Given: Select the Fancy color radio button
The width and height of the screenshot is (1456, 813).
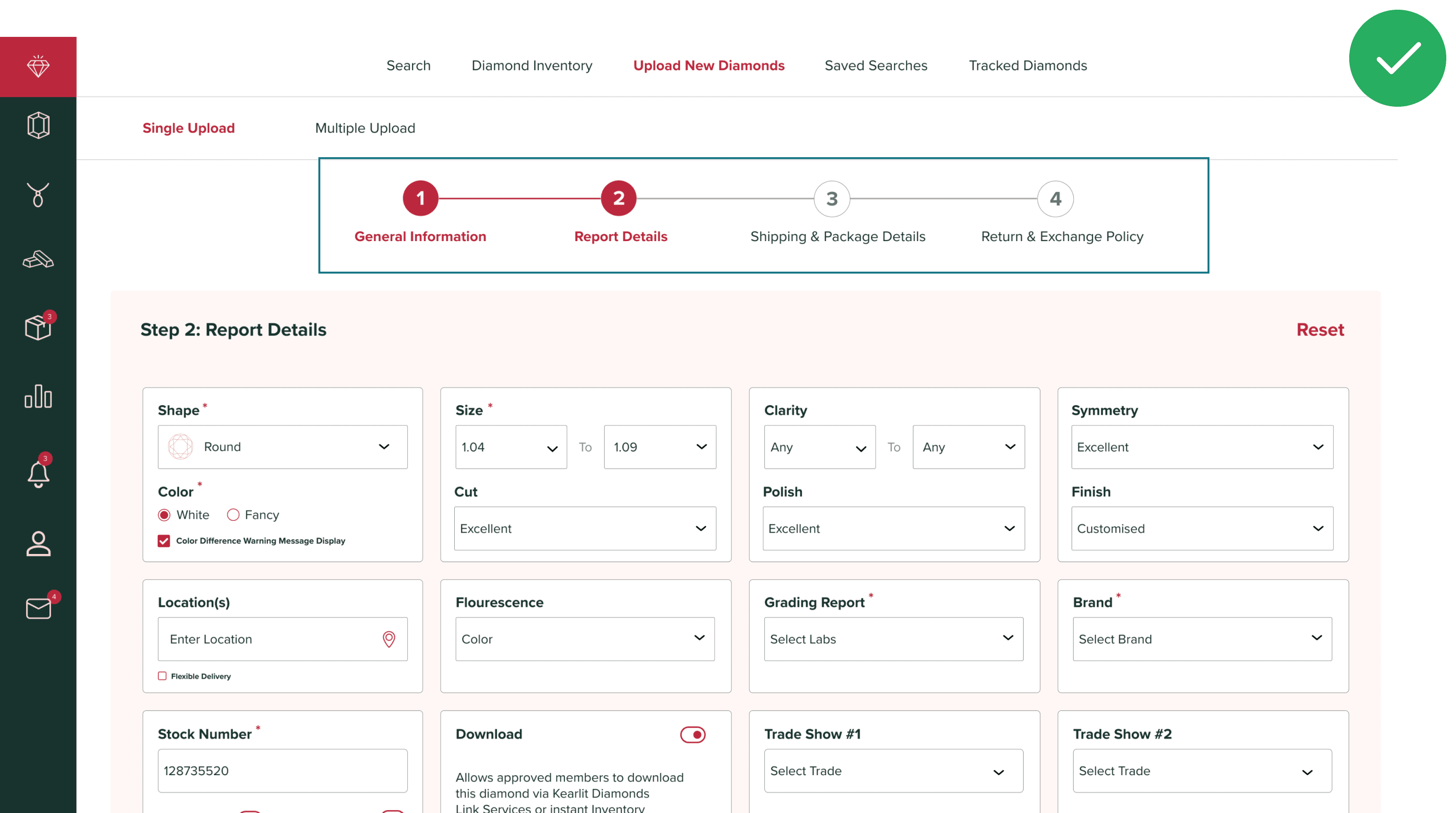Looking at the screenshot, I should coord(233,515).
